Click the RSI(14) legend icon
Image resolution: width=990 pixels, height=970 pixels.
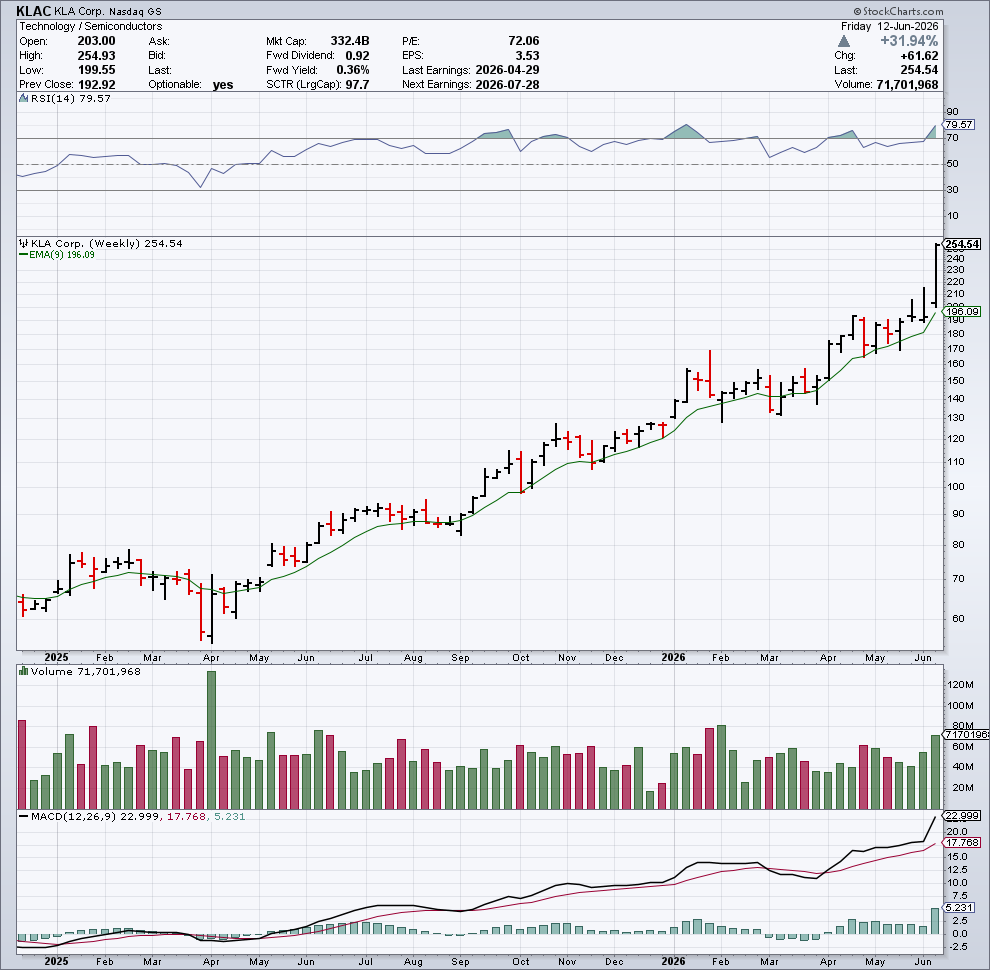coord(23,99)
